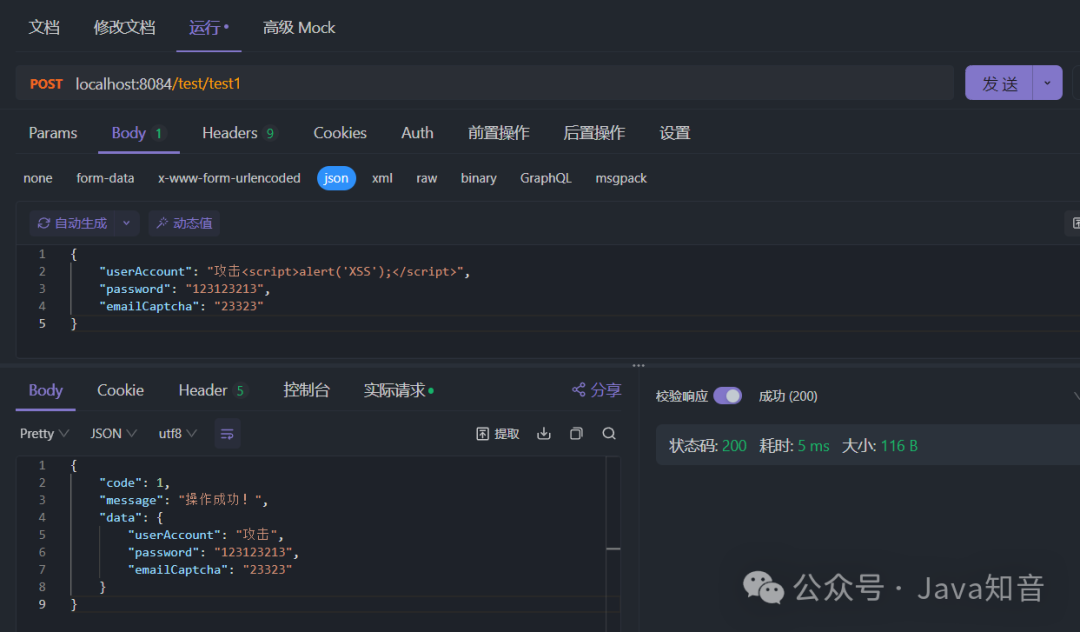Copy the response with copy icon

(x=577, y=434)
